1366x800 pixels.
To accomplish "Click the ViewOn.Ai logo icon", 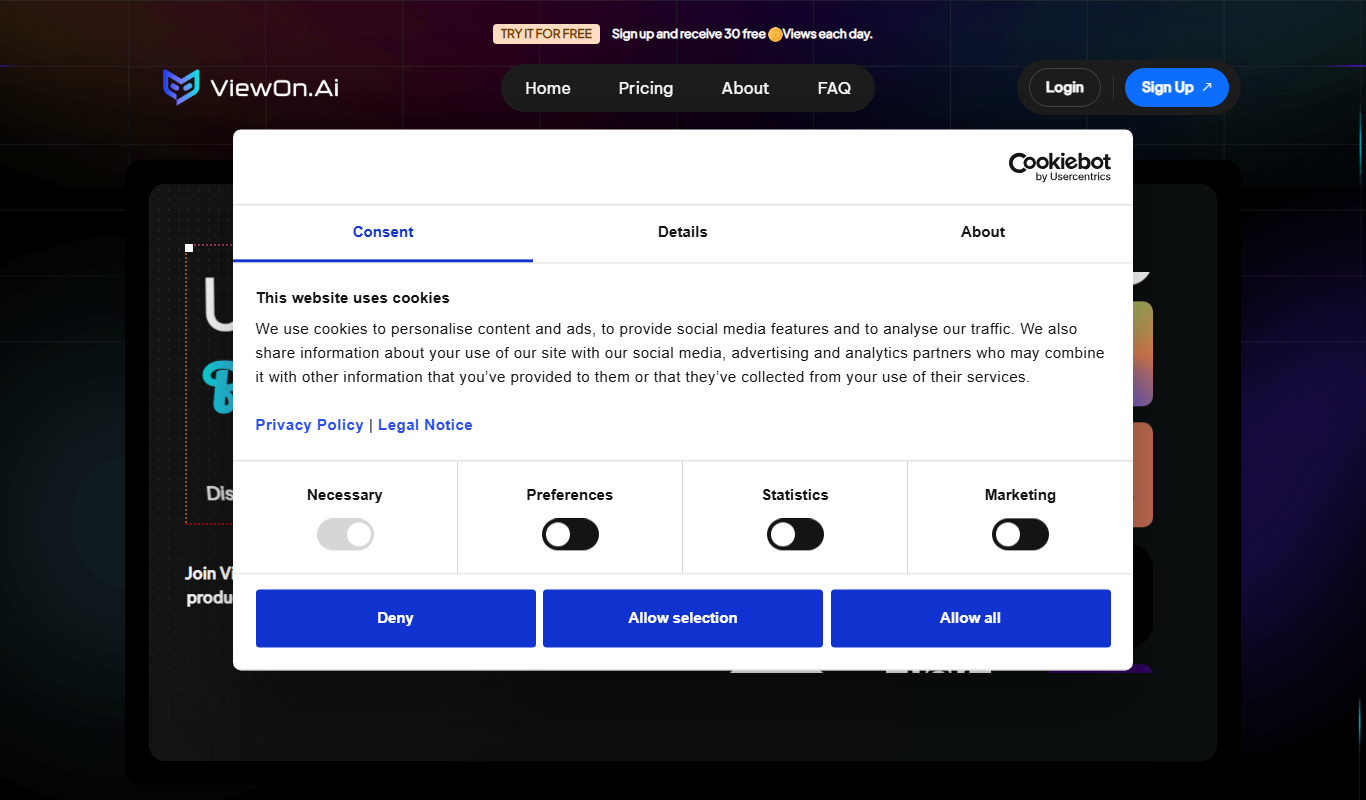I will (x=181, y=87).
